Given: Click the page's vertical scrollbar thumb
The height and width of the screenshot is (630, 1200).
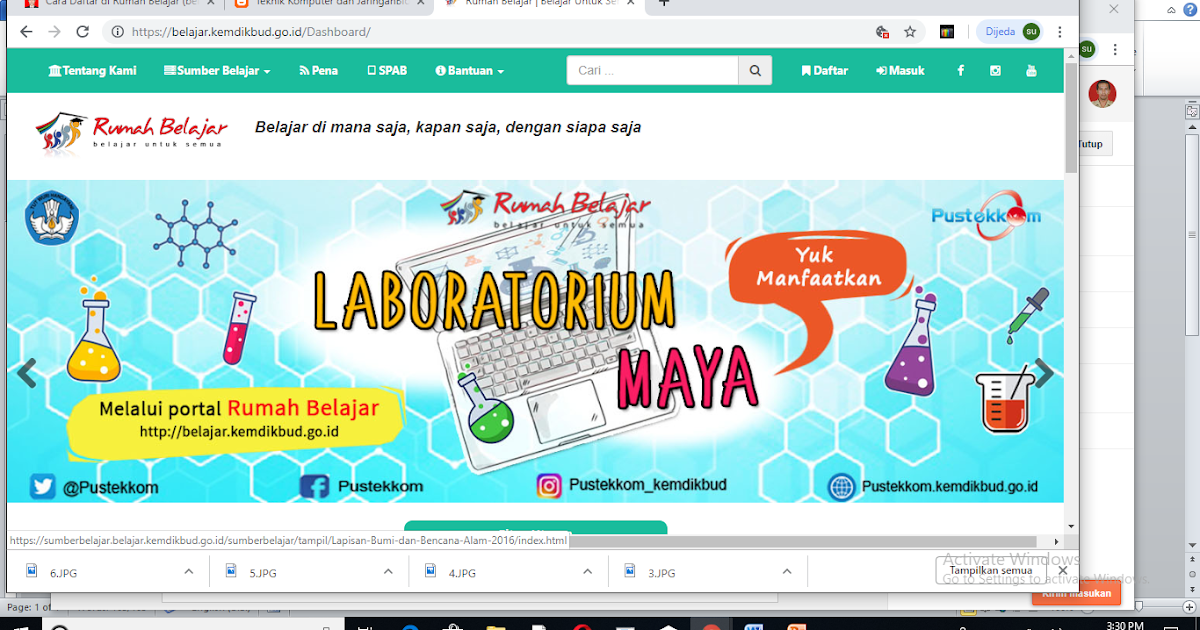Looking at the screenshot, I should 1071,116.
